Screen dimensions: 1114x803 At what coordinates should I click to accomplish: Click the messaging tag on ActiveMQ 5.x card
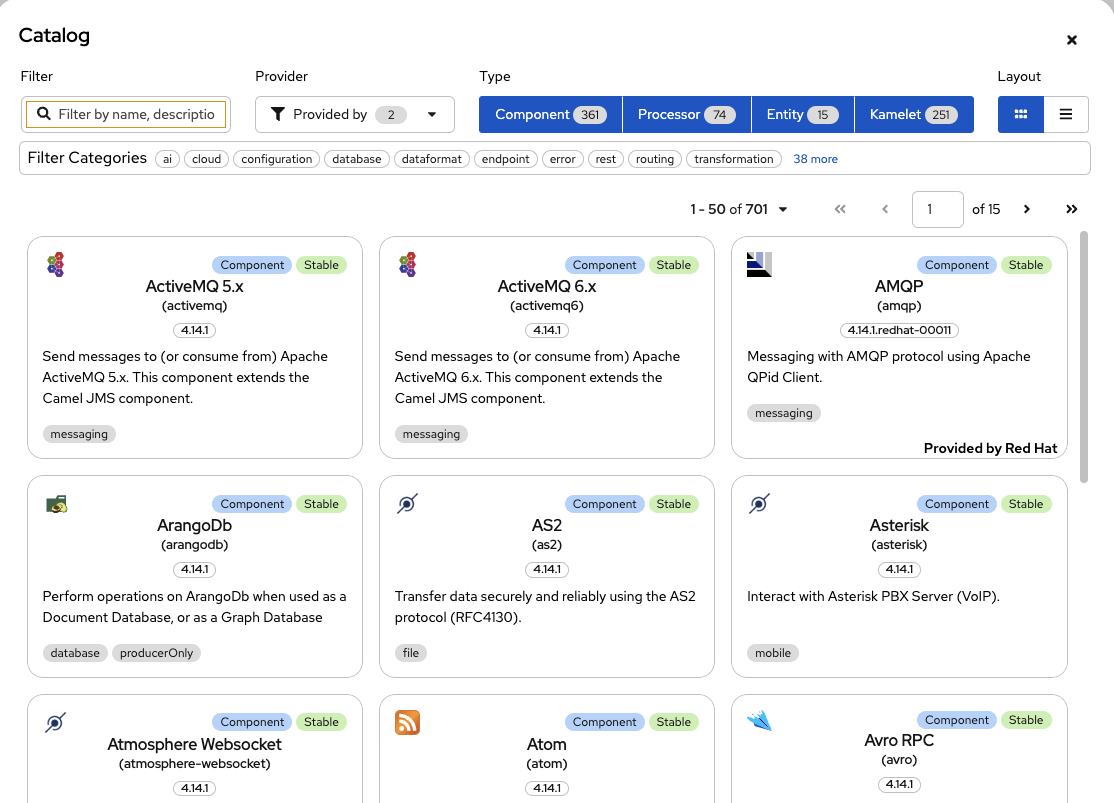click(79, 434)
